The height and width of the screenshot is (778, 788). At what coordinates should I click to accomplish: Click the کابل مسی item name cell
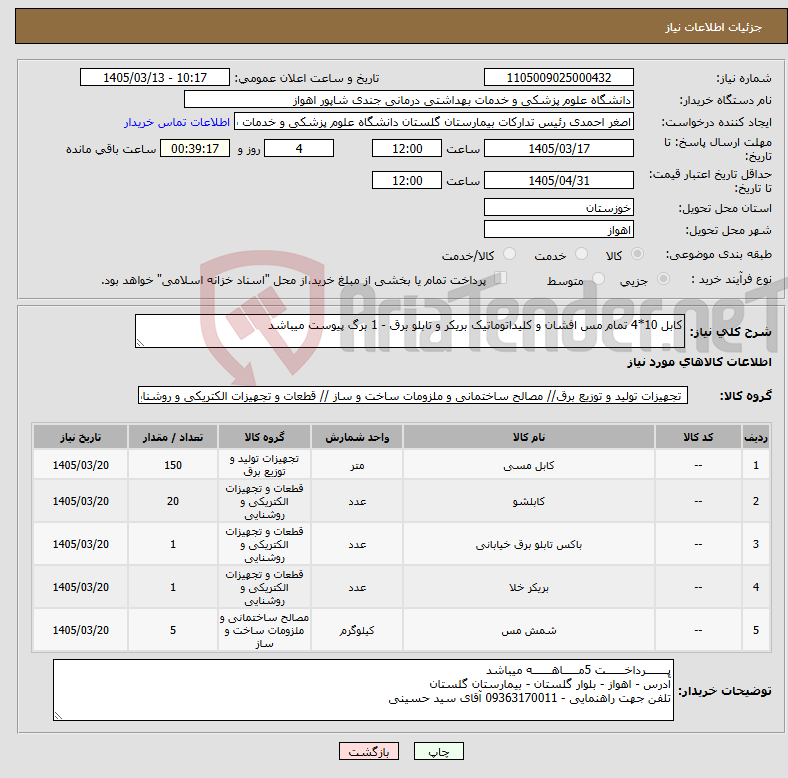[528, 465]
